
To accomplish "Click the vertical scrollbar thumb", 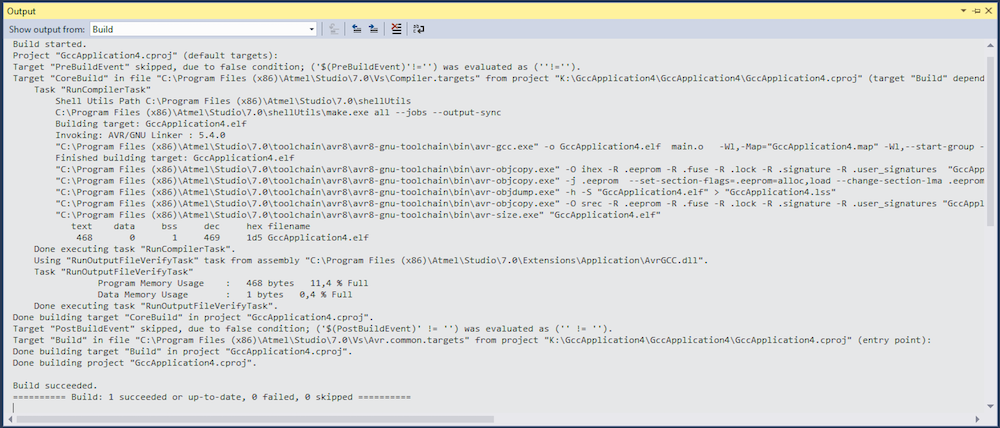I will 990,140.
